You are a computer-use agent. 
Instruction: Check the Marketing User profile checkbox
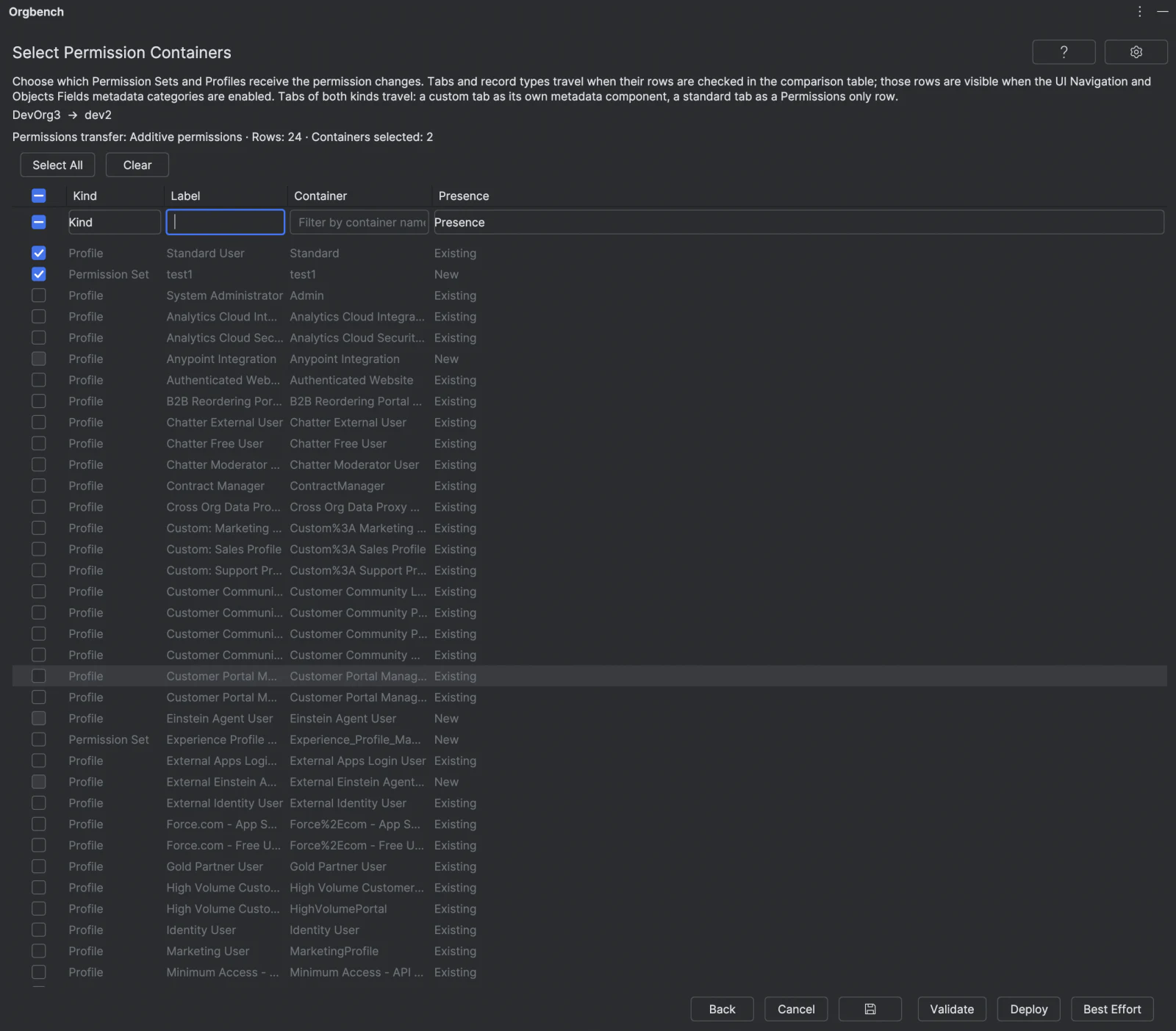click(39, 951)
